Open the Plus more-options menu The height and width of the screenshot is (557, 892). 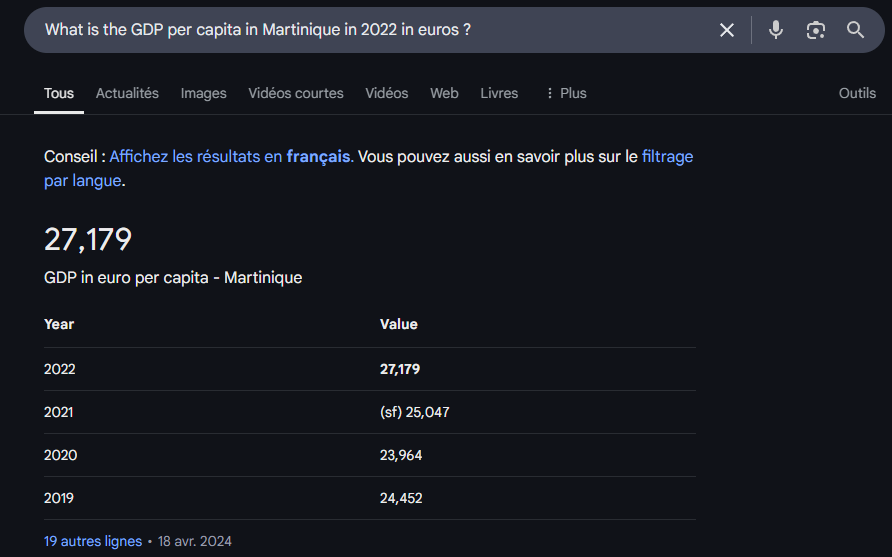566,93
